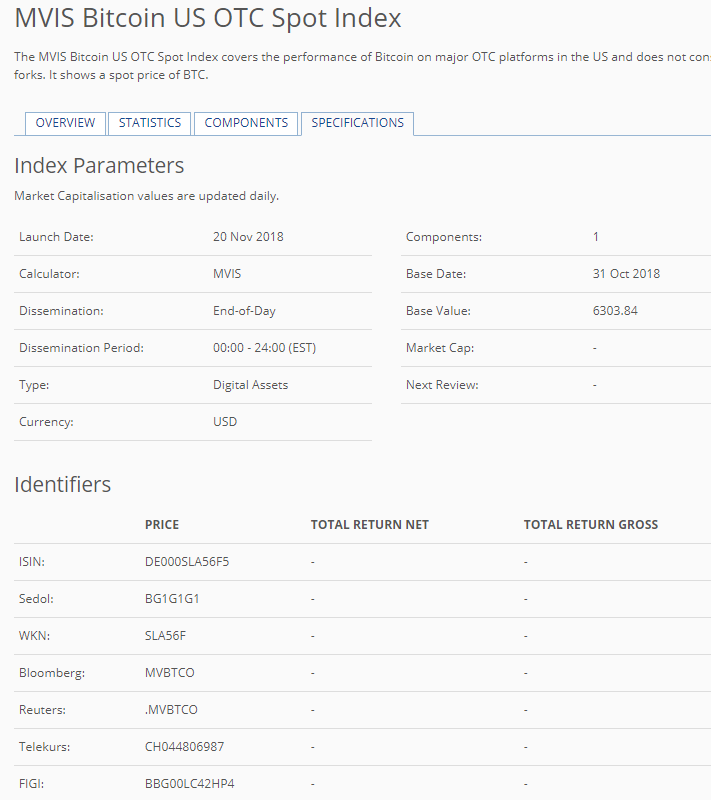Click the ISIN code DE000SLA56F5
This screenshot has height=800, width=711.
point(187,562)
